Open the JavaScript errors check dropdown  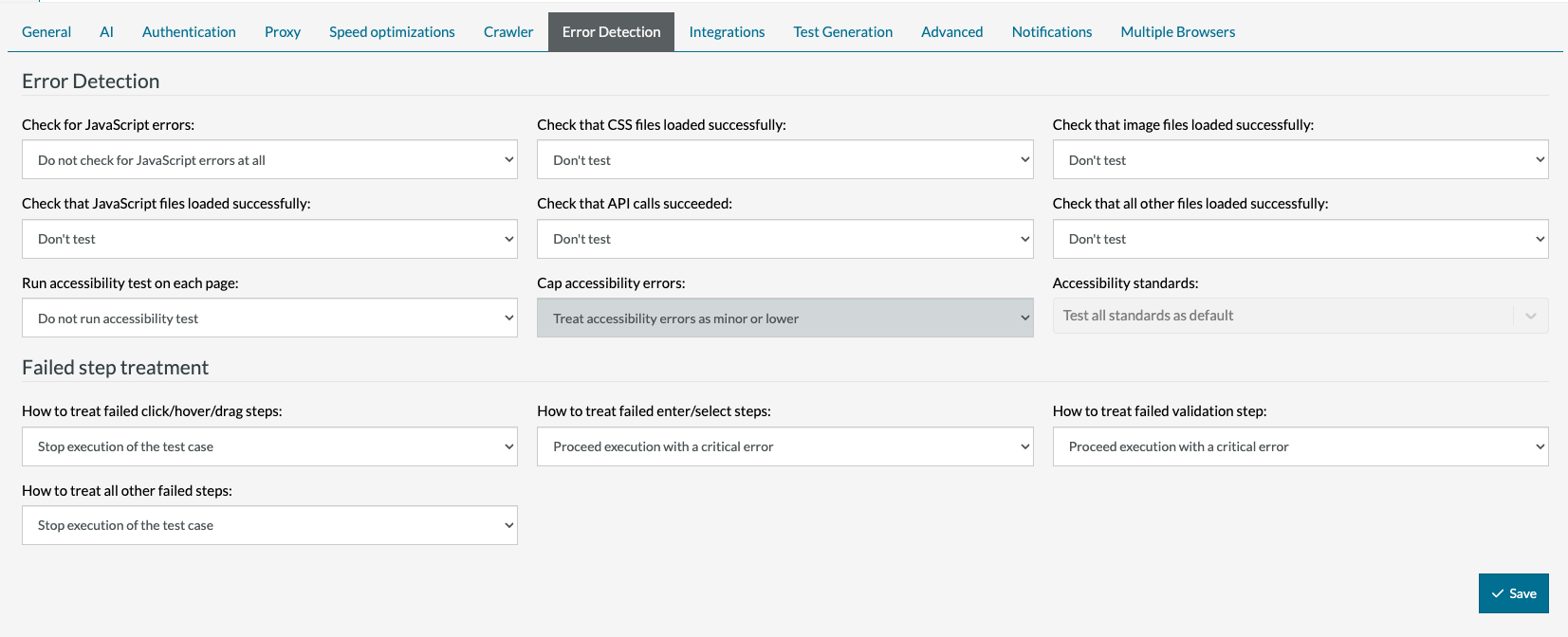click(269, 160)
